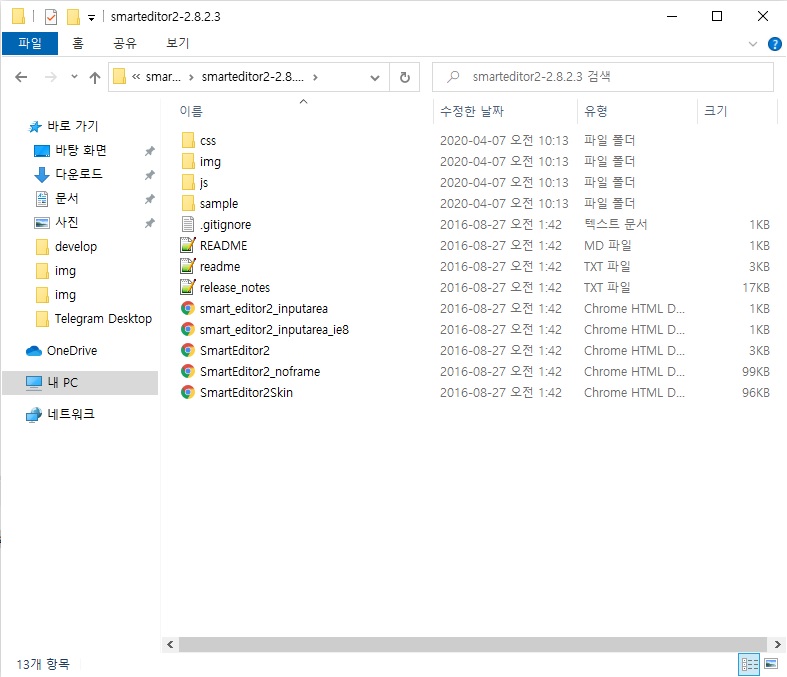Viewport: 787px width, 677px height.
Task: Switch to details view layout
Action: [x=749, y=664]
